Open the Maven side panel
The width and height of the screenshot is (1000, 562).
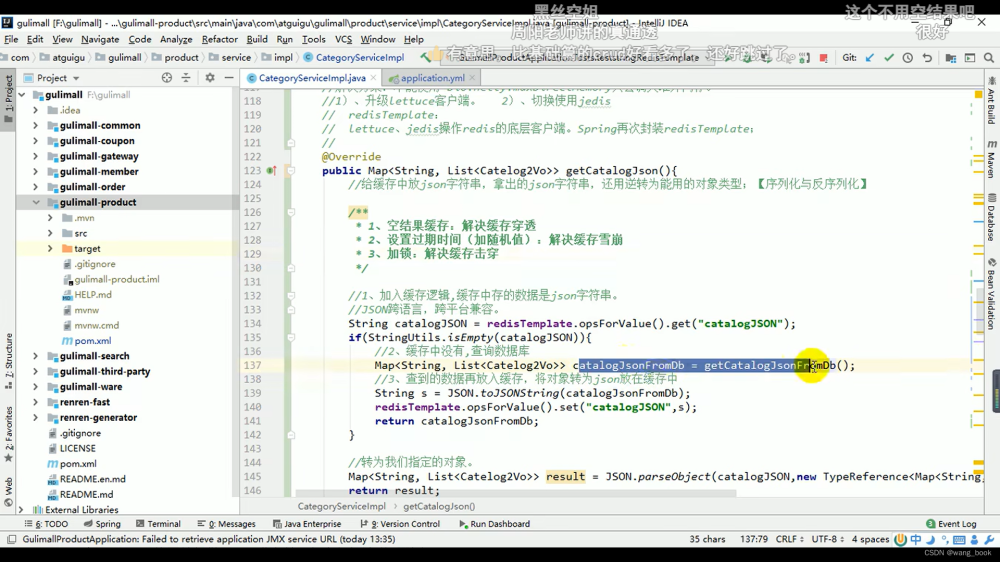pyautogui.click(x=991, y=159)
